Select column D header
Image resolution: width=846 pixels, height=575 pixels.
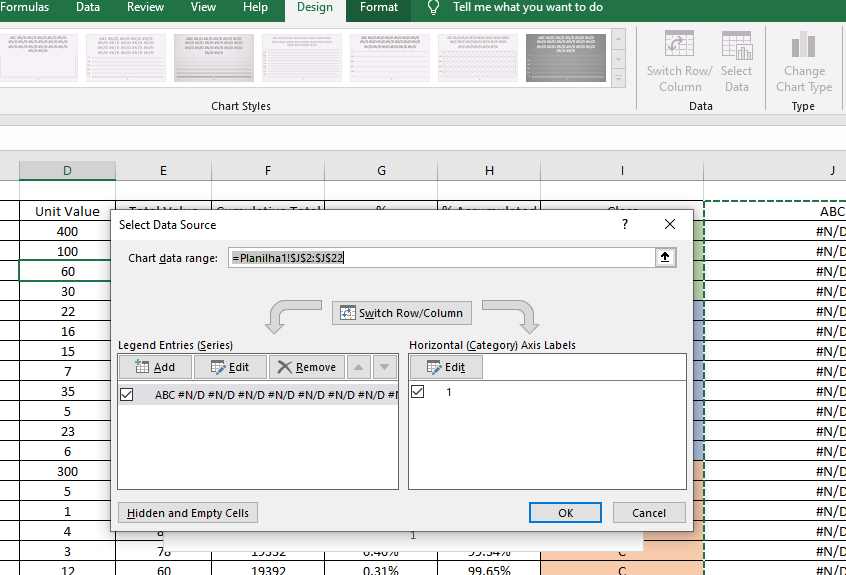pyautogui.click(x=67, y=171)
